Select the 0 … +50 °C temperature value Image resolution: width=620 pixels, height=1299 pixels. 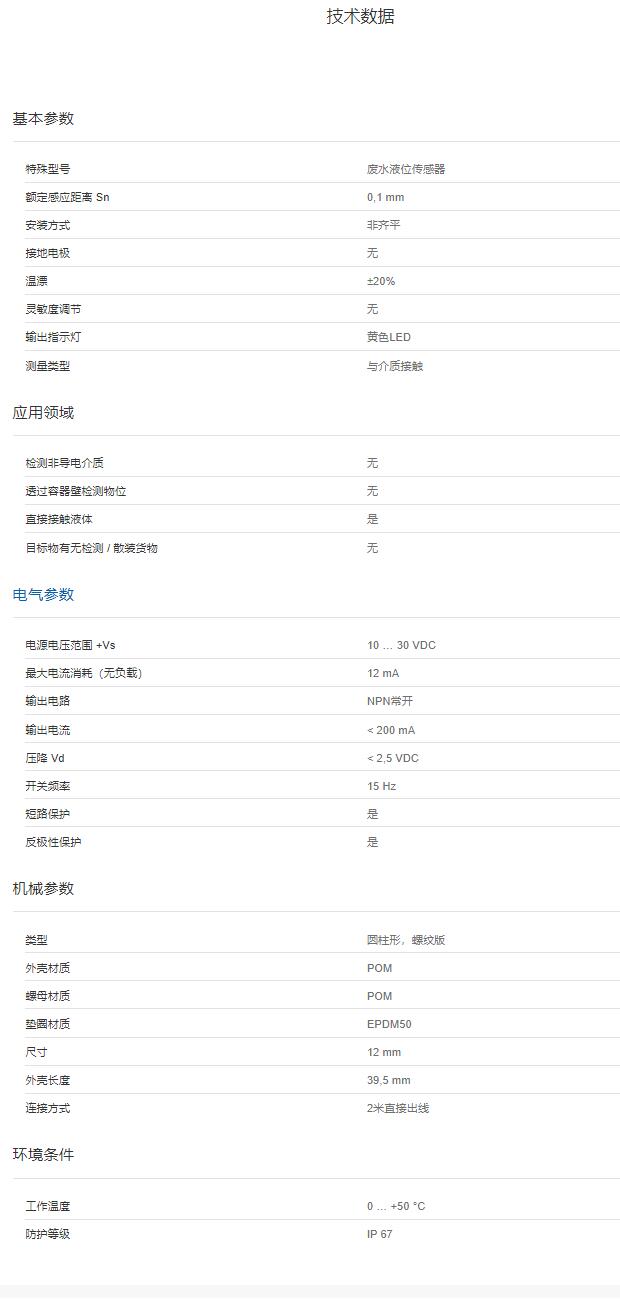pyautogui.click(x=395, y=1206)
